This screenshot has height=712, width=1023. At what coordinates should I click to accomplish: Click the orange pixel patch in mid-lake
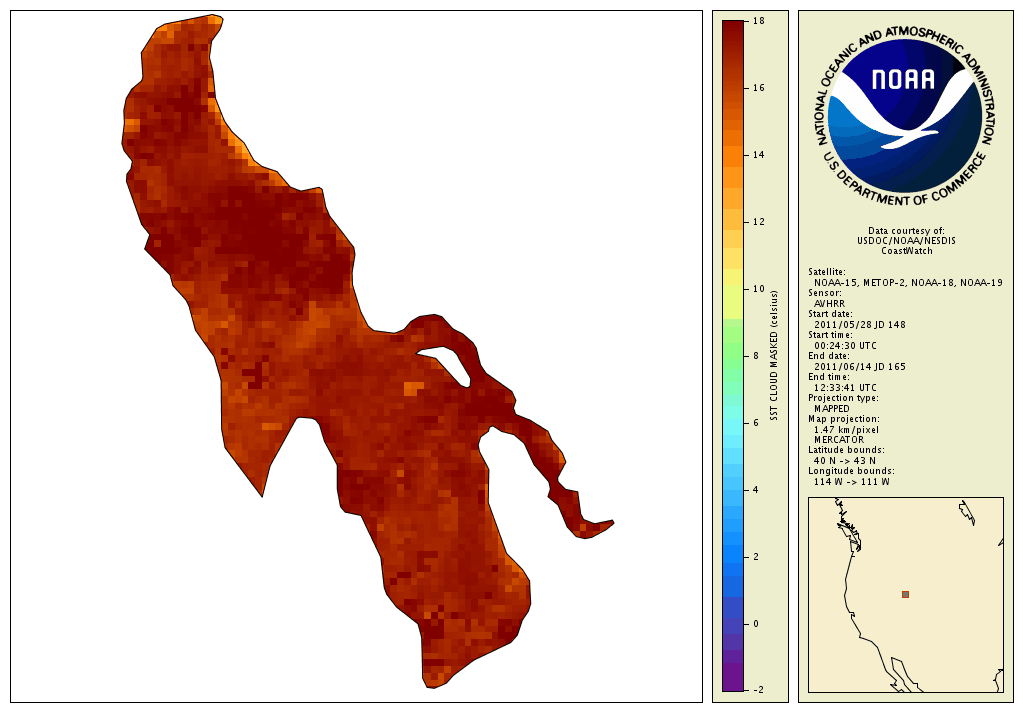[413, 389]
